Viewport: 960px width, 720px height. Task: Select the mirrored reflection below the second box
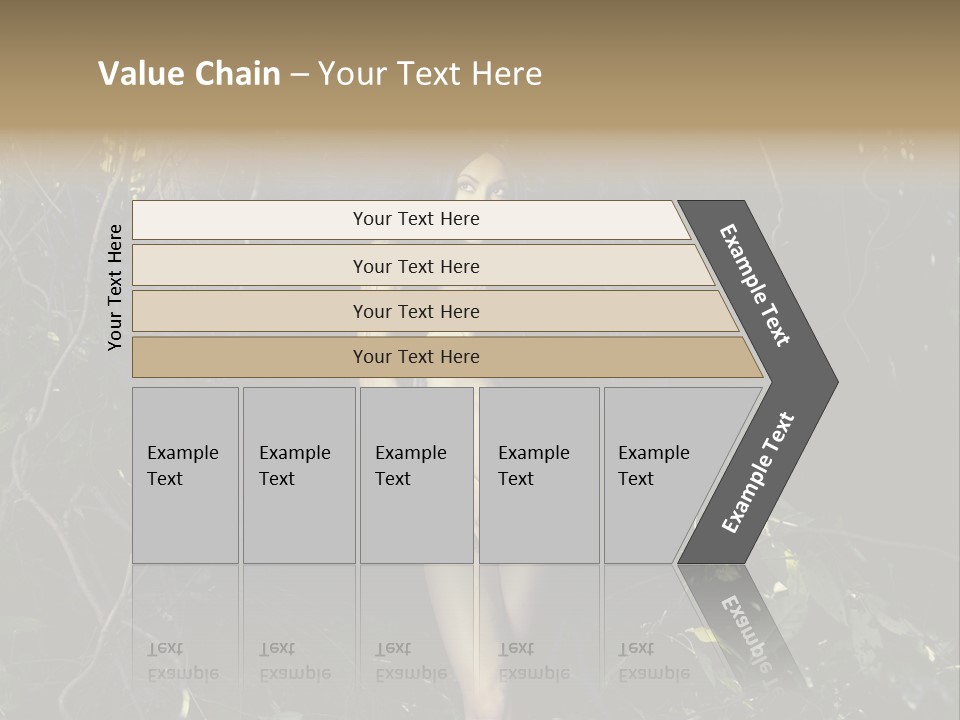coord(297,660)
